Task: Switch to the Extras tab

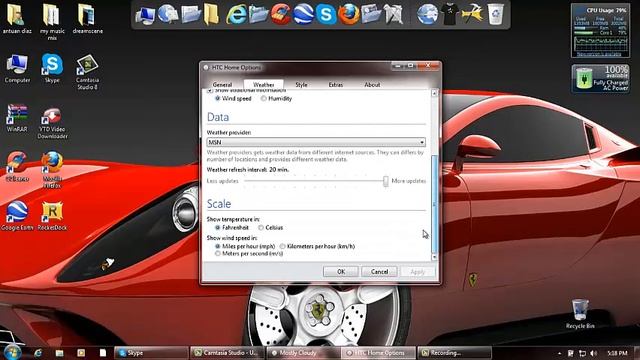Action: click(336, 84)
